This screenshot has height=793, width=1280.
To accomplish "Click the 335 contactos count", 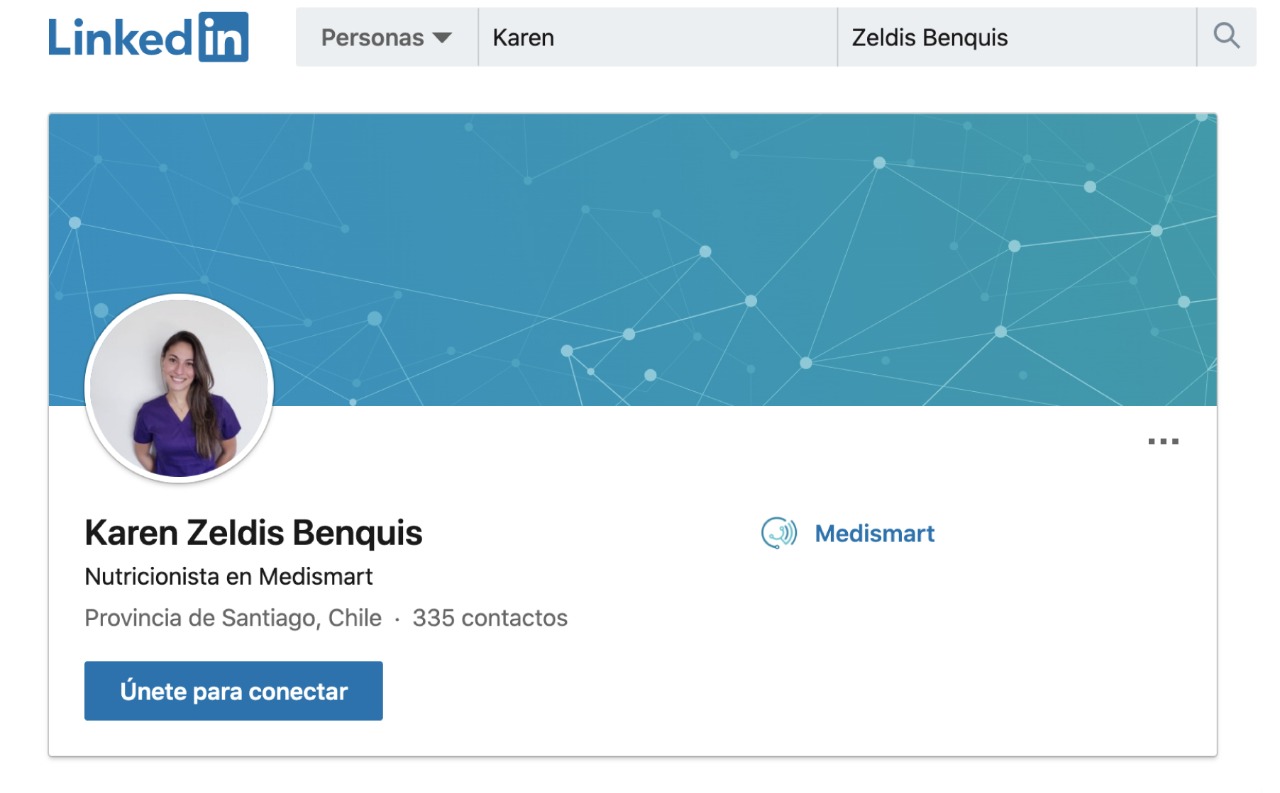I will [490, 618].
